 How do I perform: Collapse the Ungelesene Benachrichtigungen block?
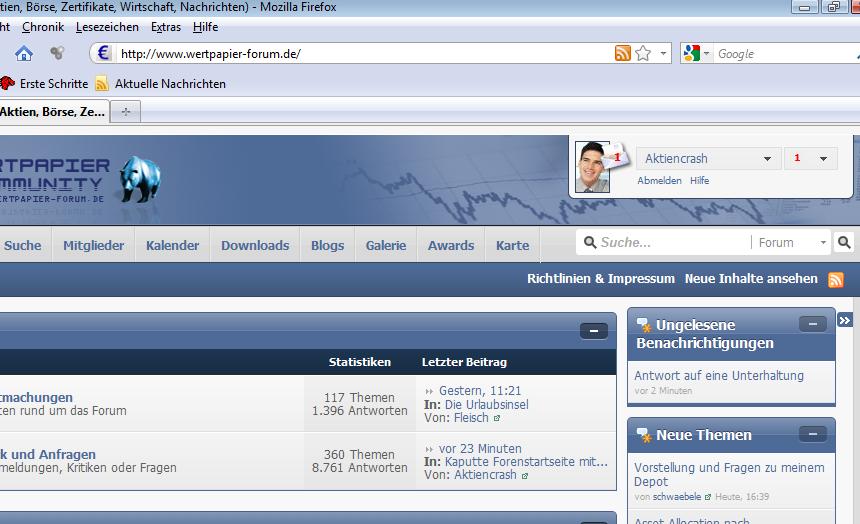point(813,324)
